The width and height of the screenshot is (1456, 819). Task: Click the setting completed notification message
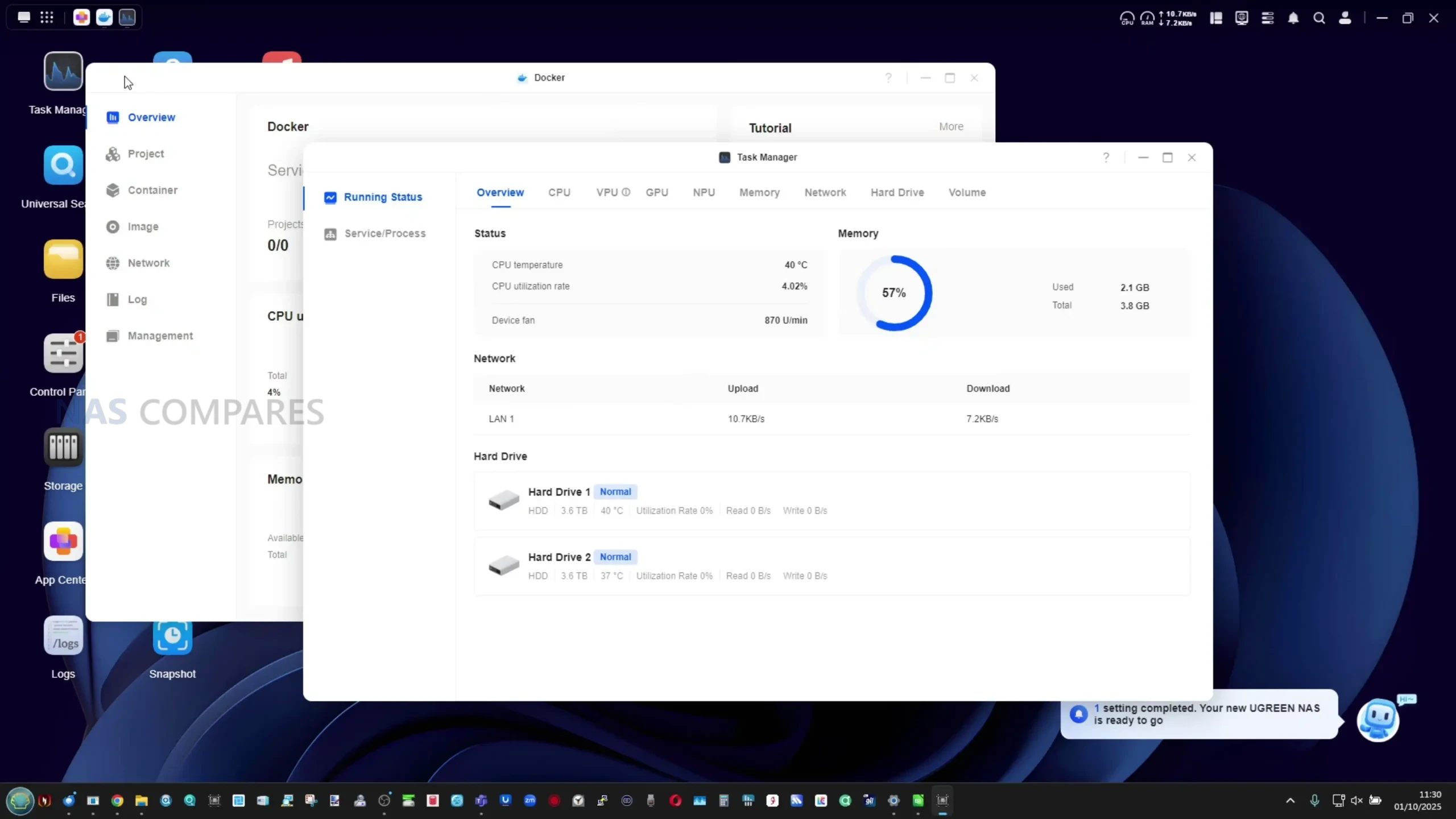[1206, 714]
